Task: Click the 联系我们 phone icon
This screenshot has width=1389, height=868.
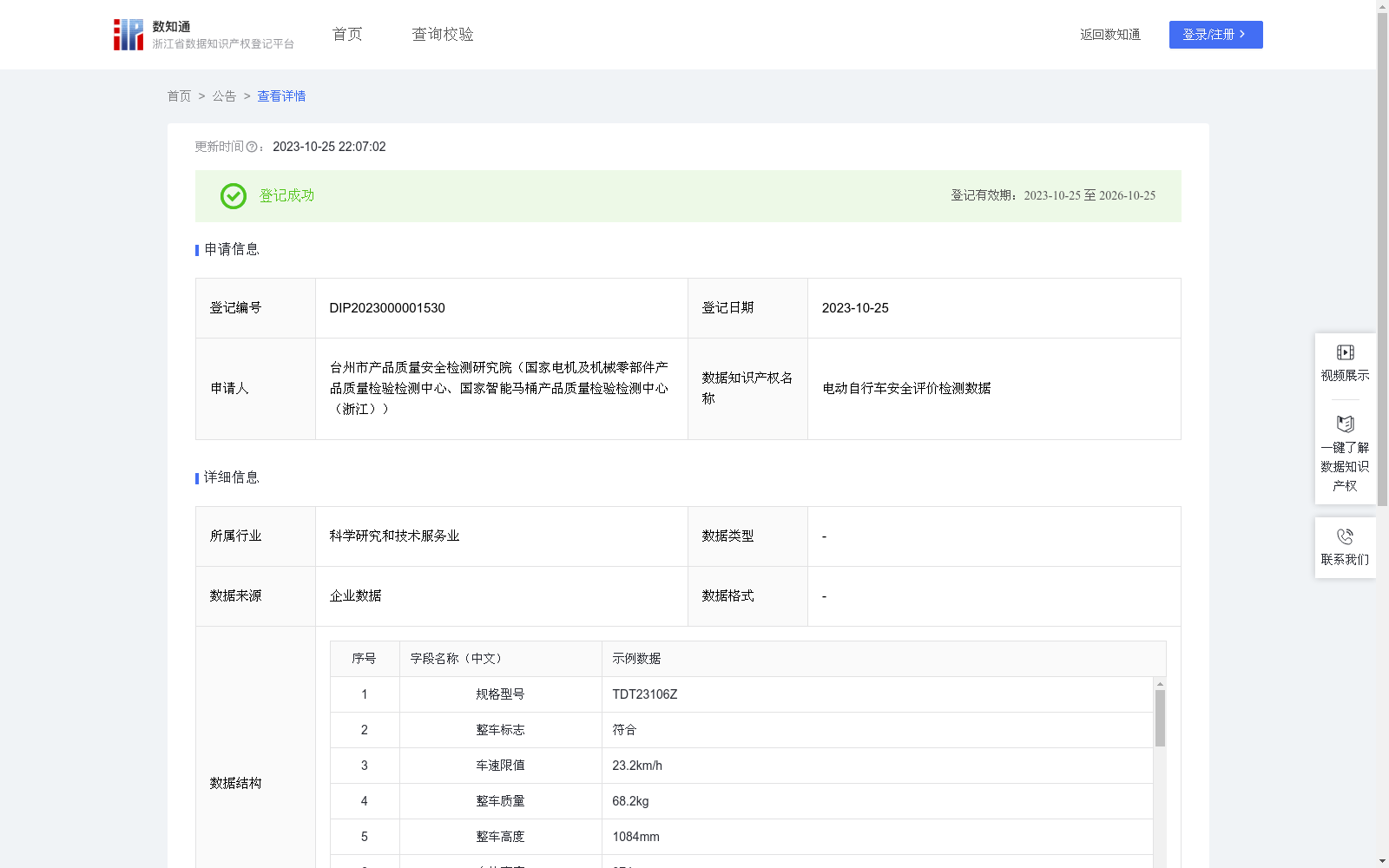Action: [x=1346, y=536]
